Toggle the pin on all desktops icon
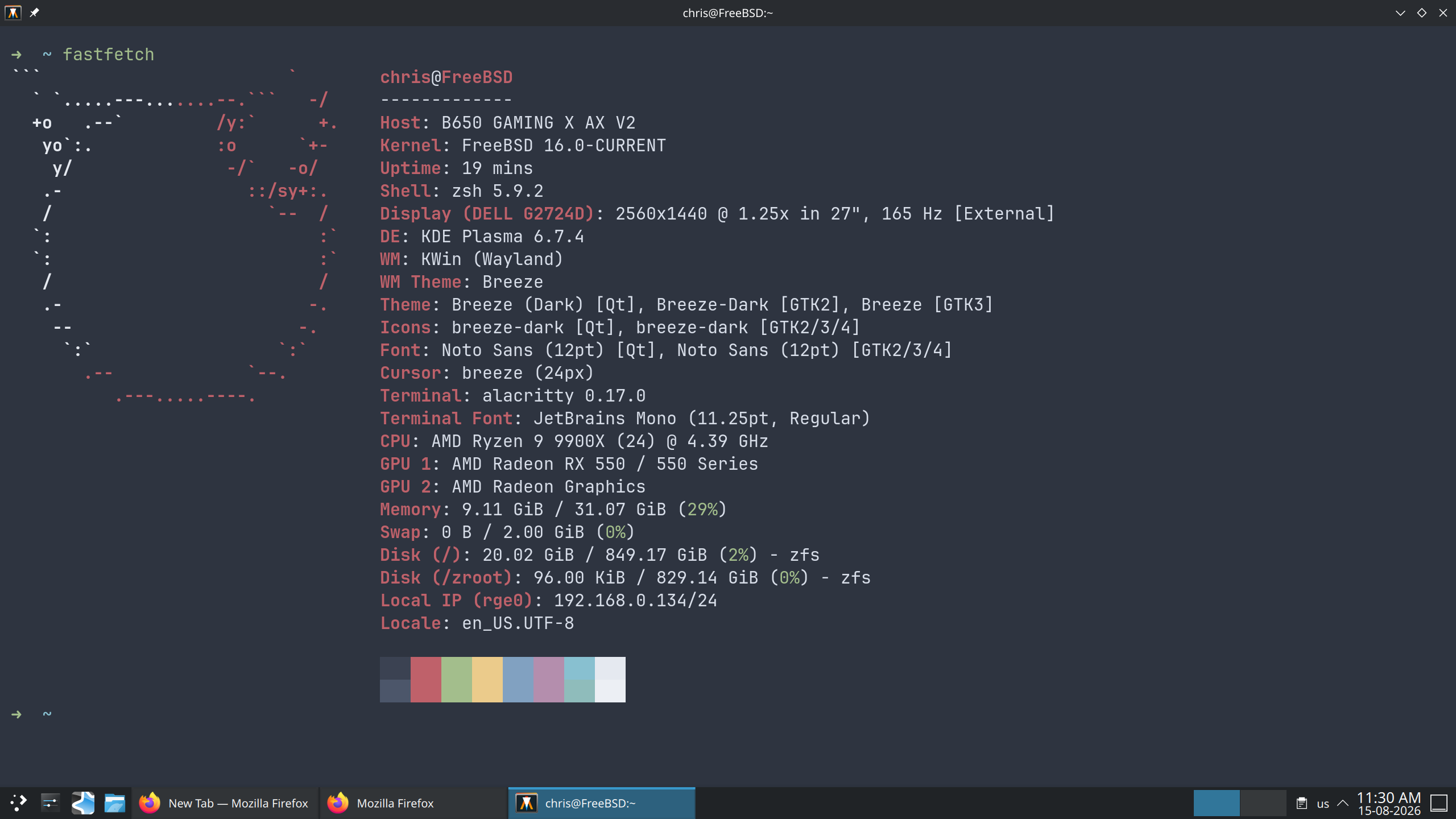The image size is (1456, 819). click(34, 13)
